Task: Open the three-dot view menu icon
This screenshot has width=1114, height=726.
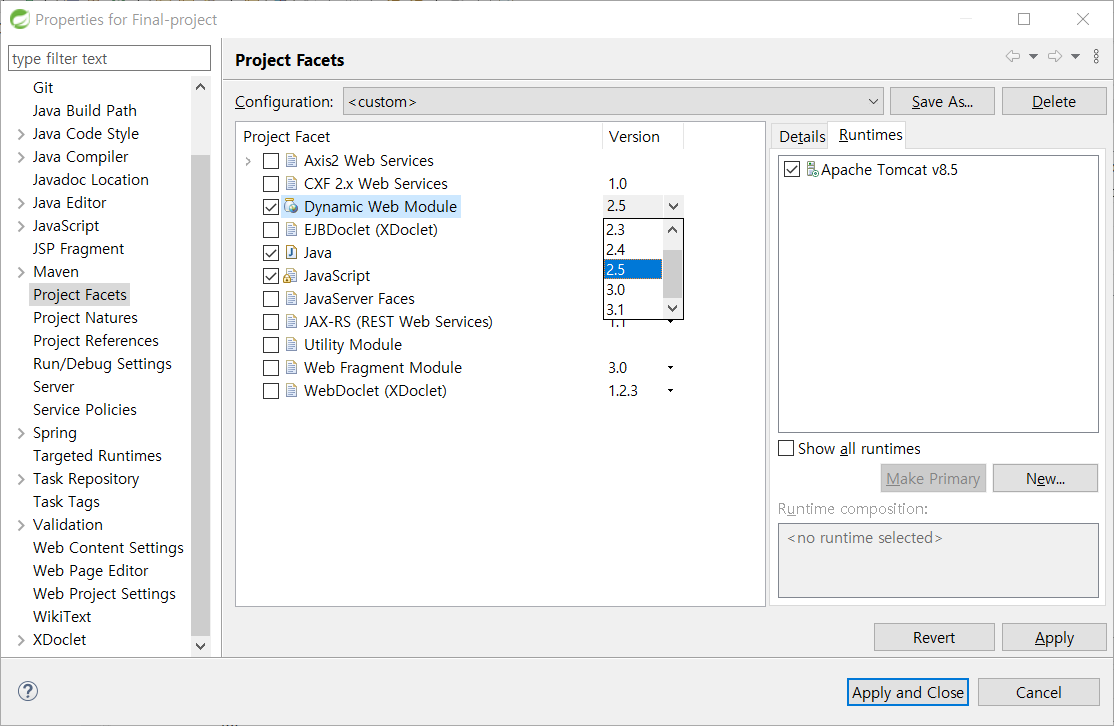Action: click(1096, 56)
